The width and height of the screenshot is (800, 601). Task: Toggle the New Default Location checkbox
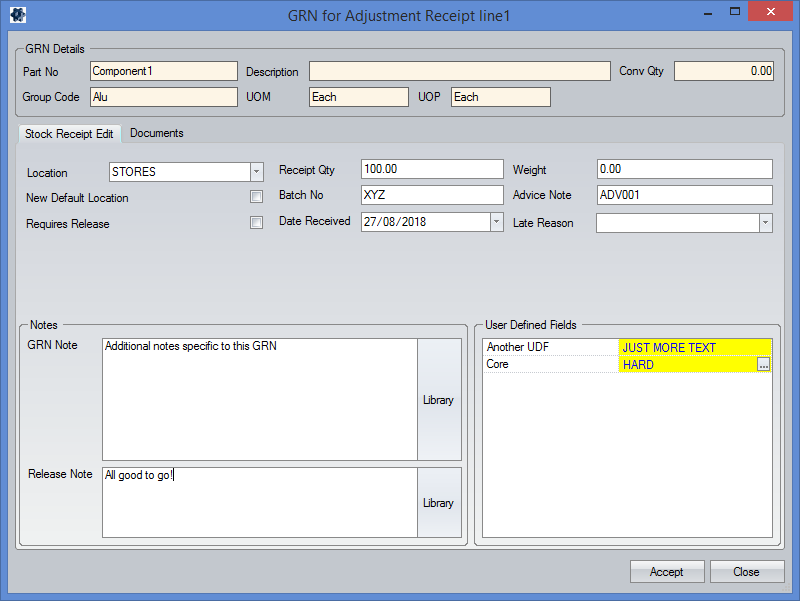pos(256,197)
